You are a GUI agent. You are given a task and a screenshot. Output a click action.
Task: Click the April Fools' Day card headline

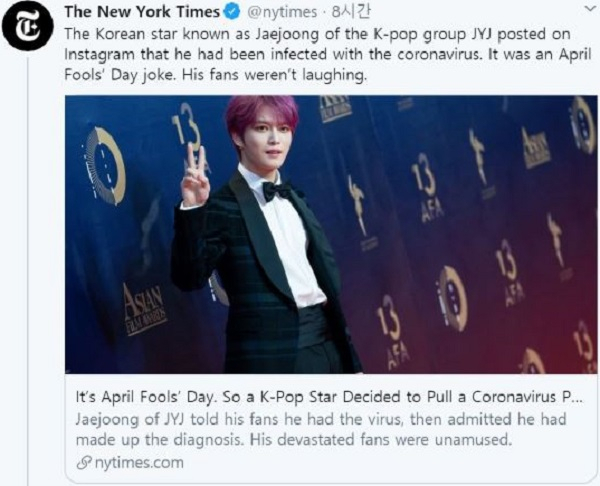point(329,397)
